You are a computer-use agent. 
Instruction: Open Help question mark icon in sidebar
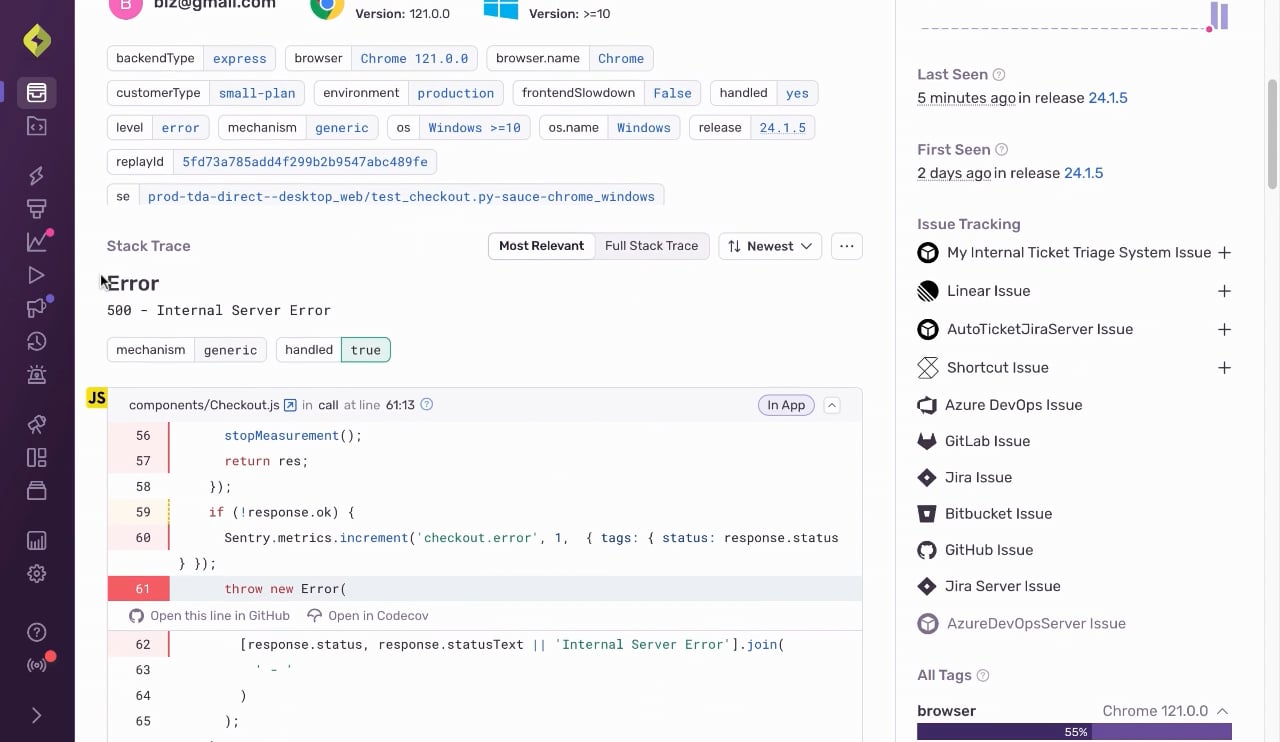(x=37, y=632)
